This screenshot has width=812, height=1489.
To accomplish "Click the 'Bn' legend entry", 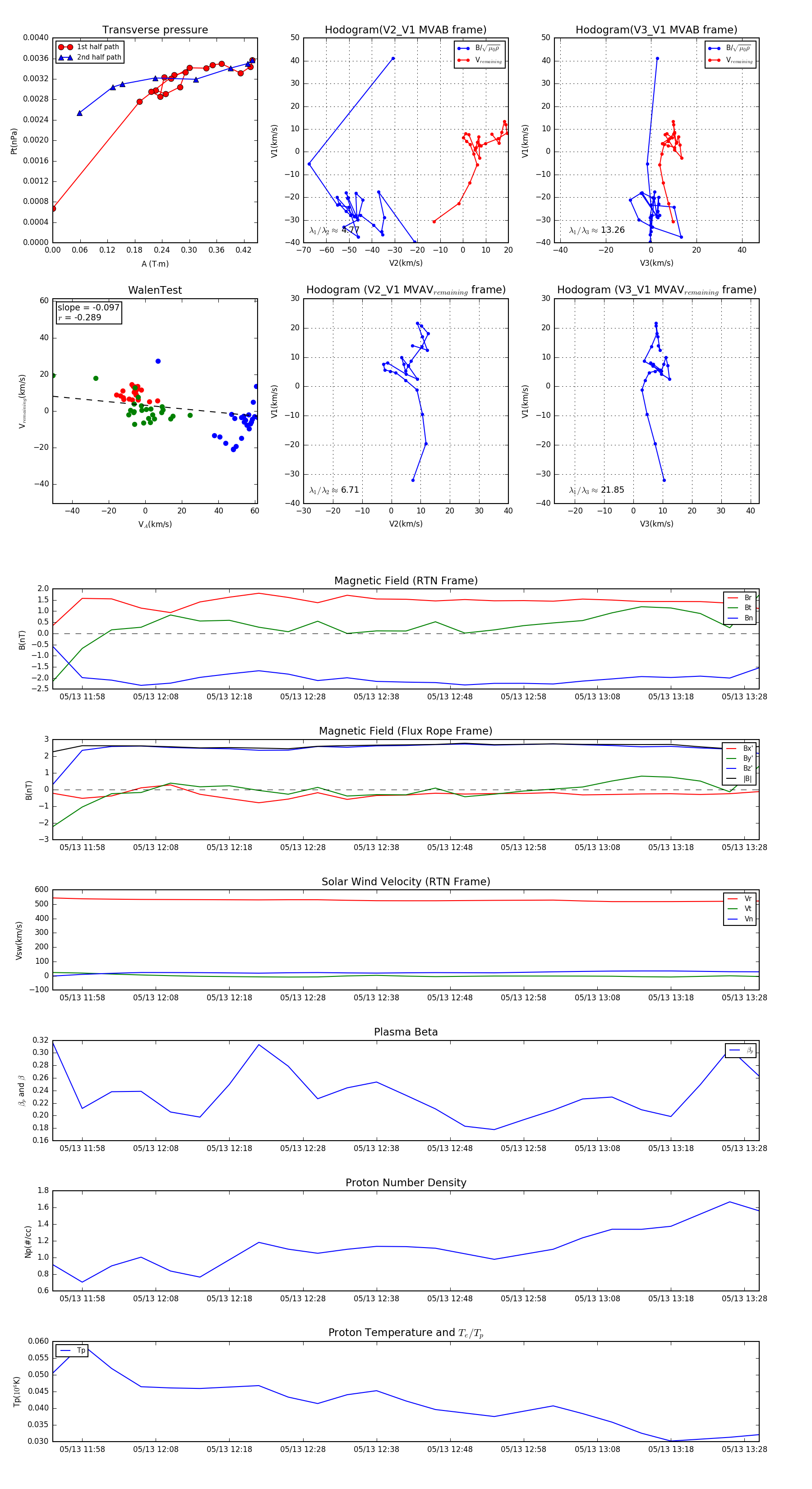I will (740, 618).
